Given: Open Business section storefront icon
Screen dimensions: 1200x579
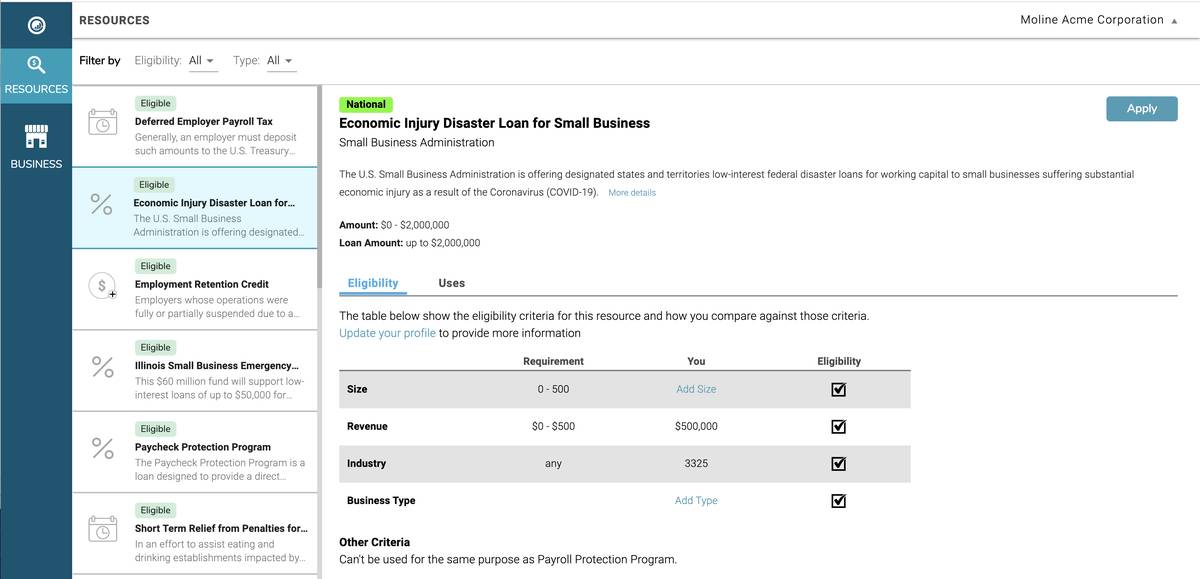Looking at the screenshot, I should coord(36,136).
